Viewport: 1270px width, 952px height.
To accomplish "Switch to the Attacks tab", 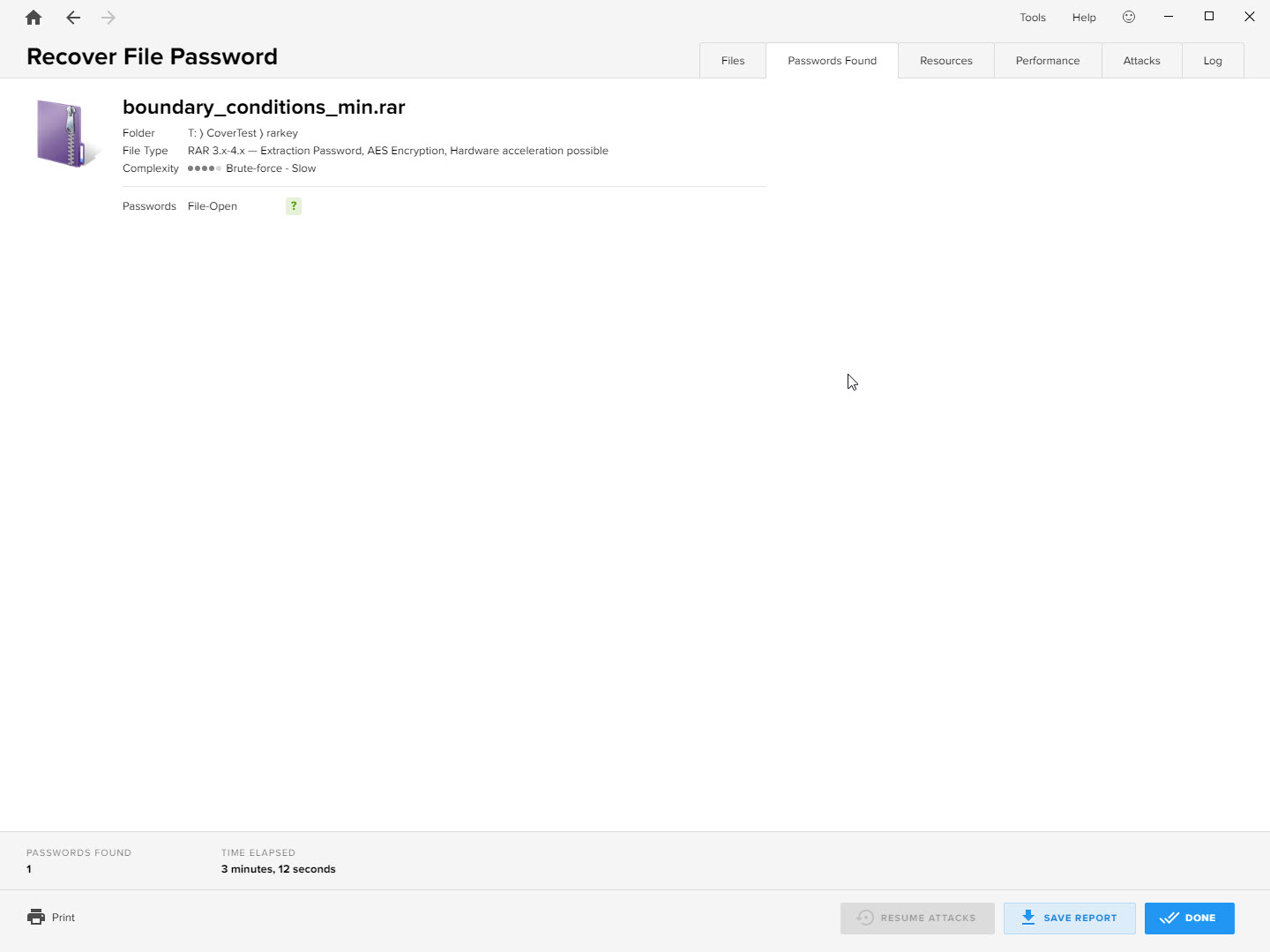I will point(1141,61).
